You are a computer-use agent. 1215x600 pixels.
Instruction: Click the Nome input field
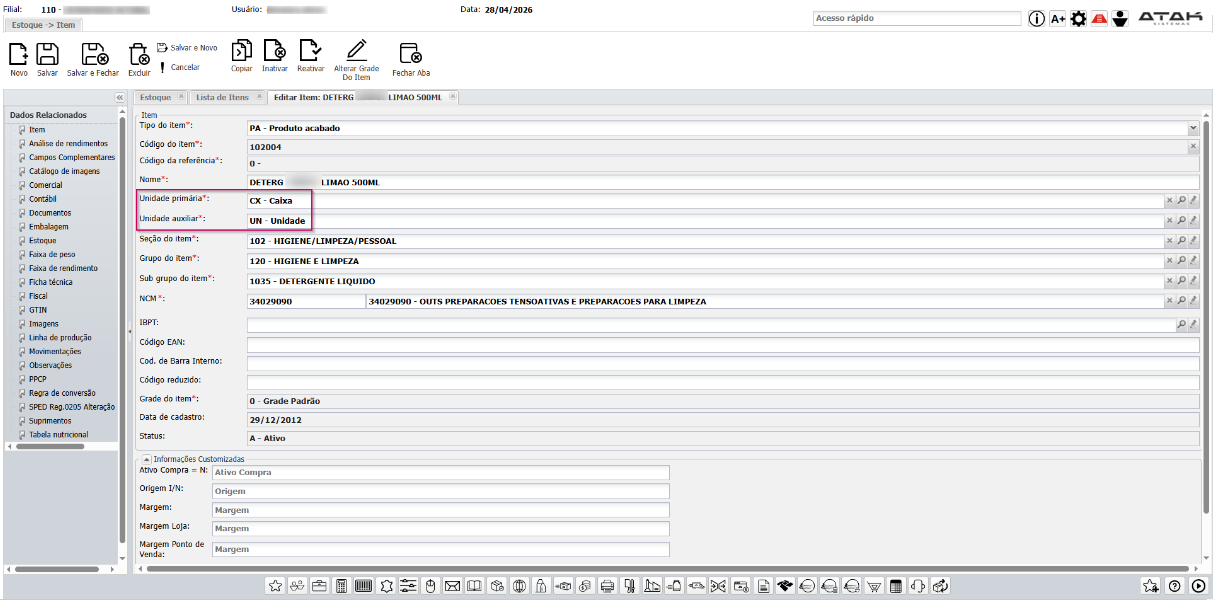pyautogui.click(x=723, y=182)
